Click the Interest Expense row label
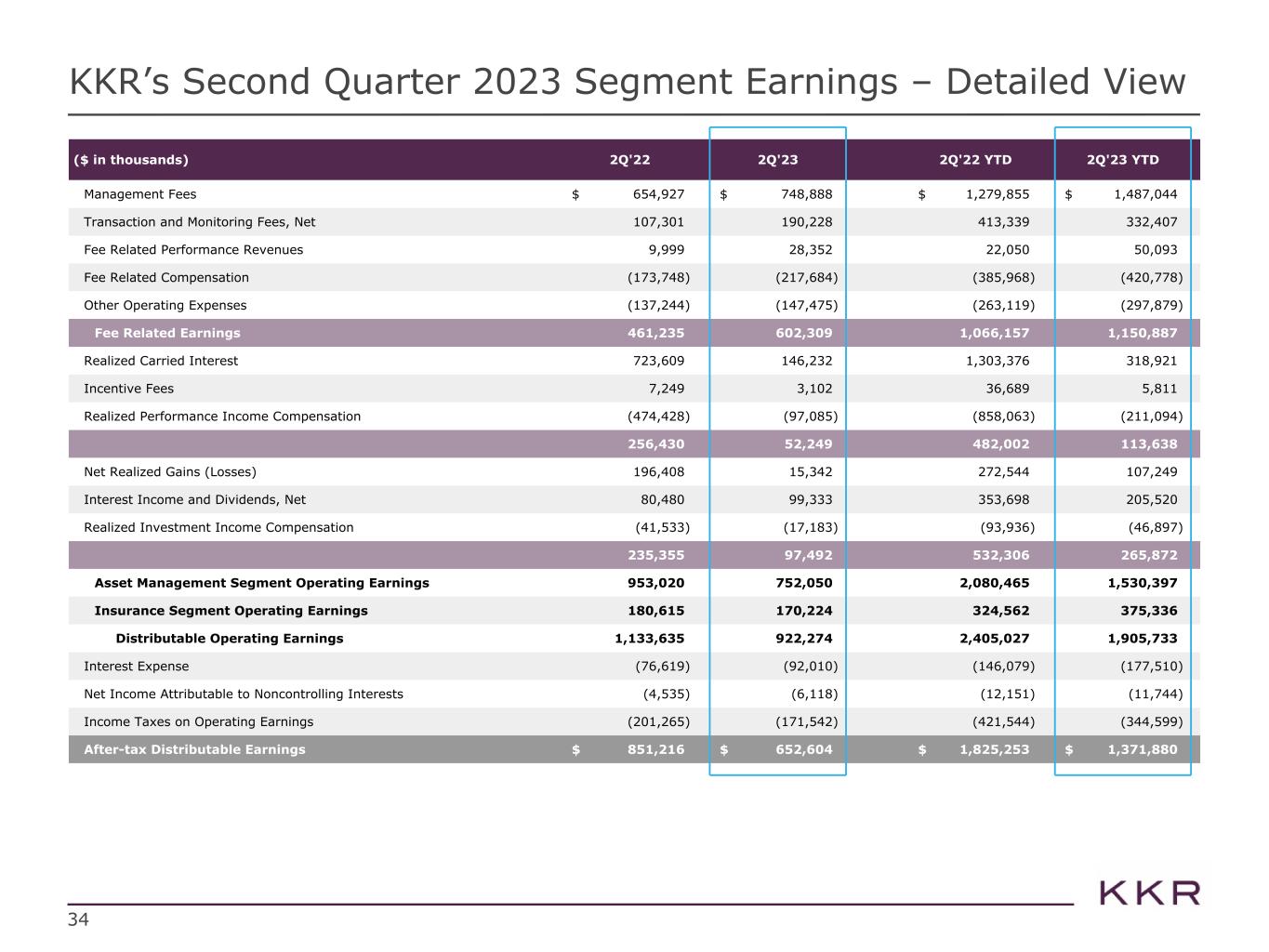Image resolution: width=1269 pixels, height=952 pixels. [136, 667]
